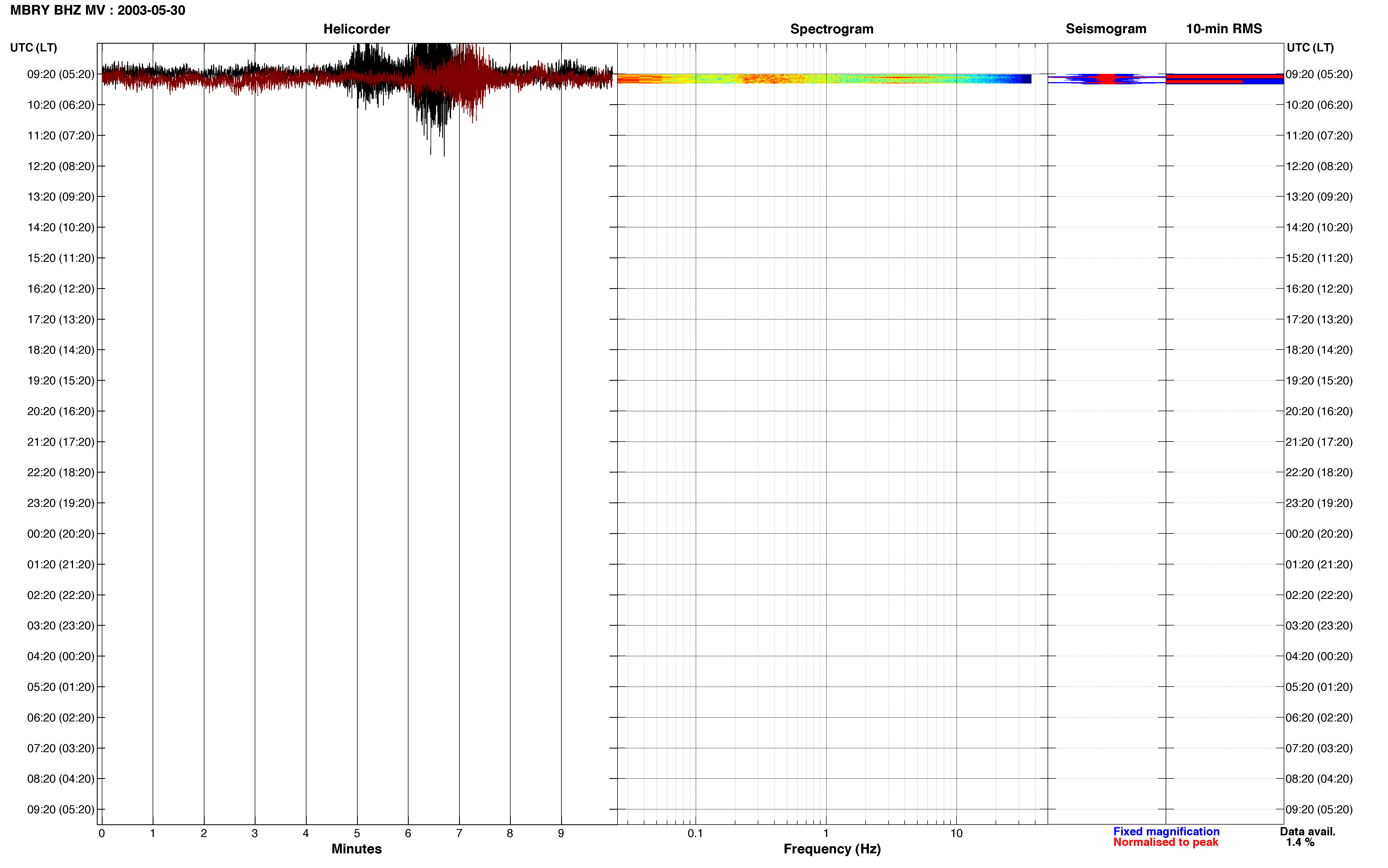Click RMS-side time label 05:20 (01:20)
This screenshot has height=868, width=1388.
tap(1319, 687)
